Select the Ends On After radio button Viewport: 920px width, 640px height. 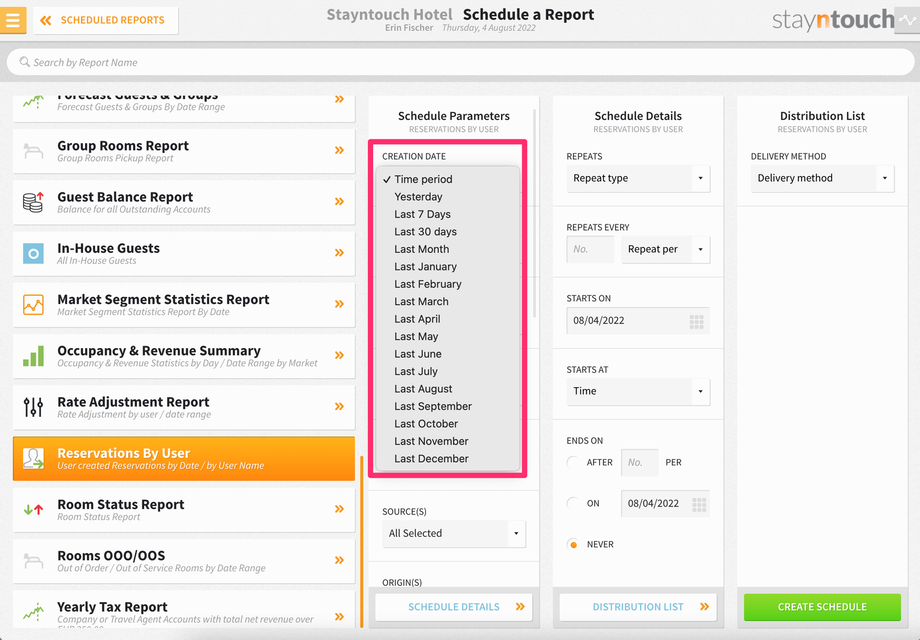click(573, 462)
